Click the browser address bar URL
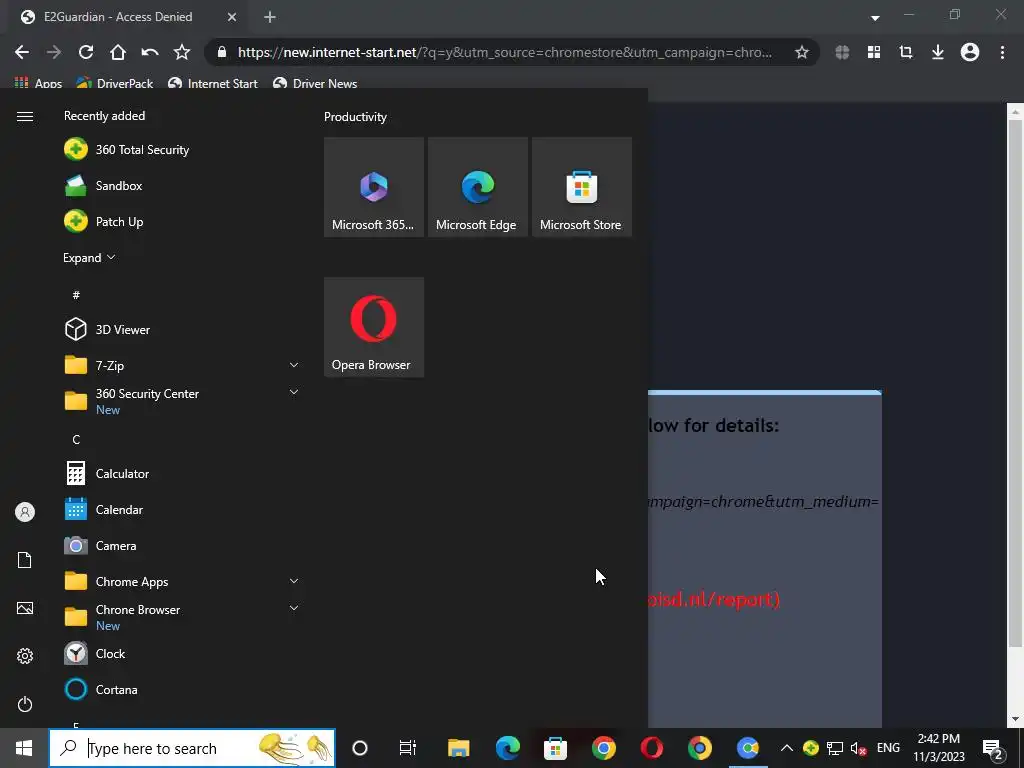Screen dimensions: 1024x768 point(504,52)
